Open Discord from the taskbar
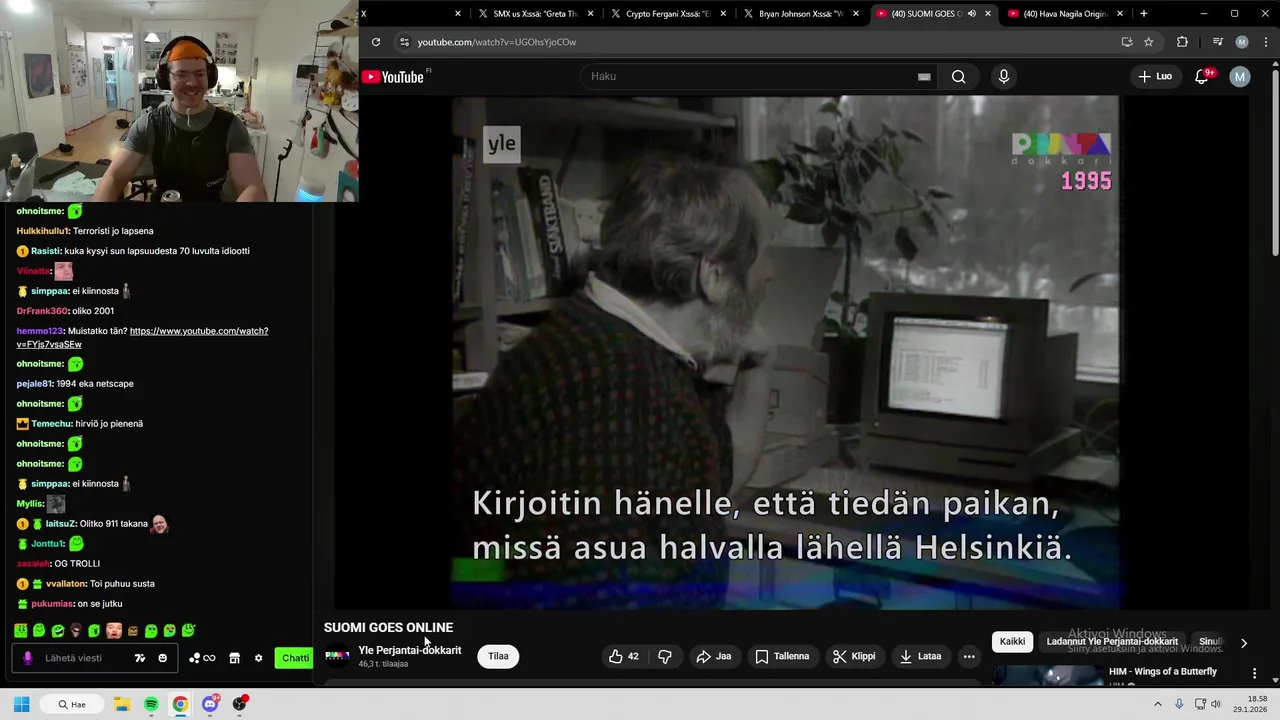Image resolution: width=1280 pixels, height=720 pixels. 210,704
